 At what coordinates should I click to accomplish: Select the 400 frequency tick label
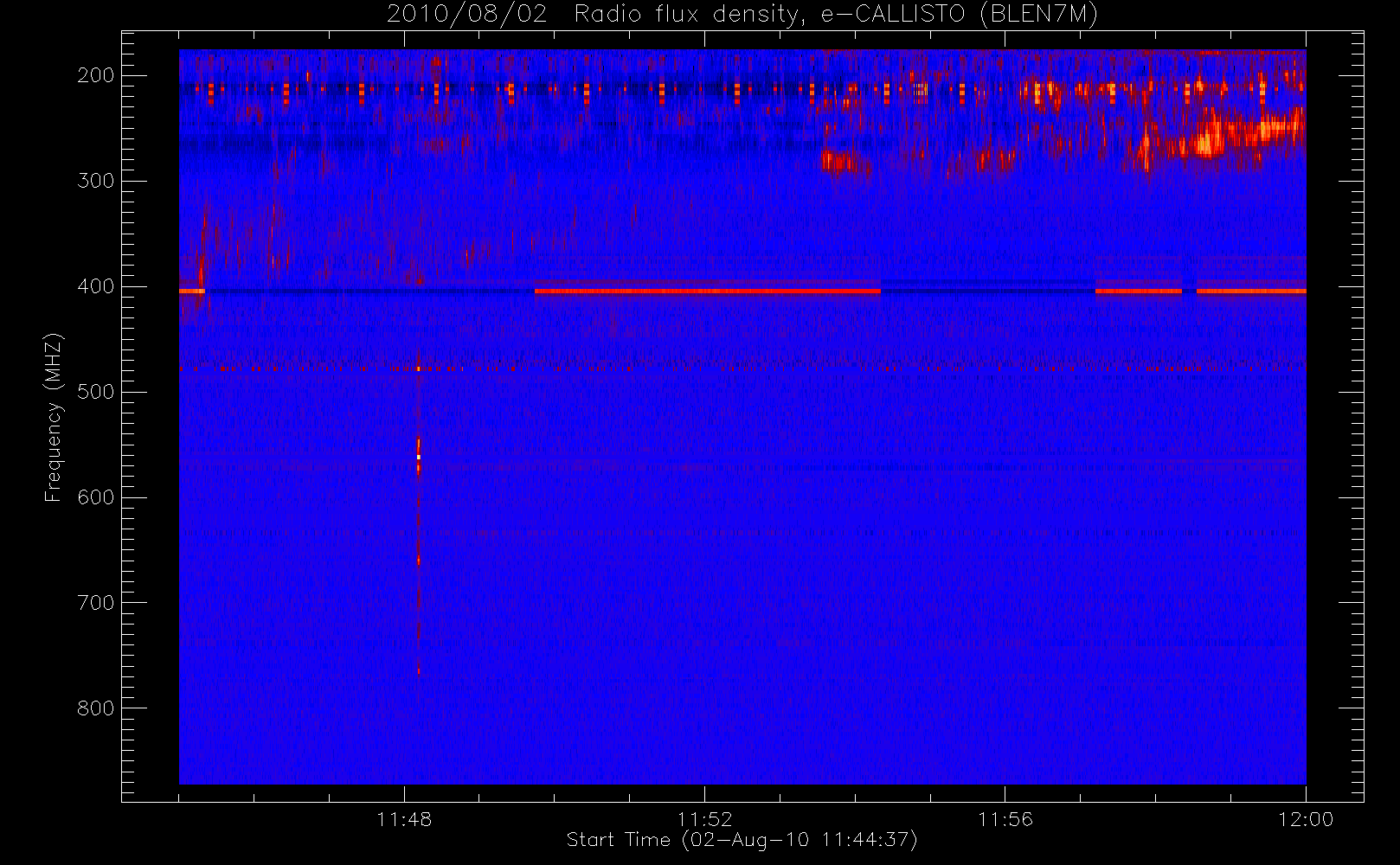coord(96,286)
